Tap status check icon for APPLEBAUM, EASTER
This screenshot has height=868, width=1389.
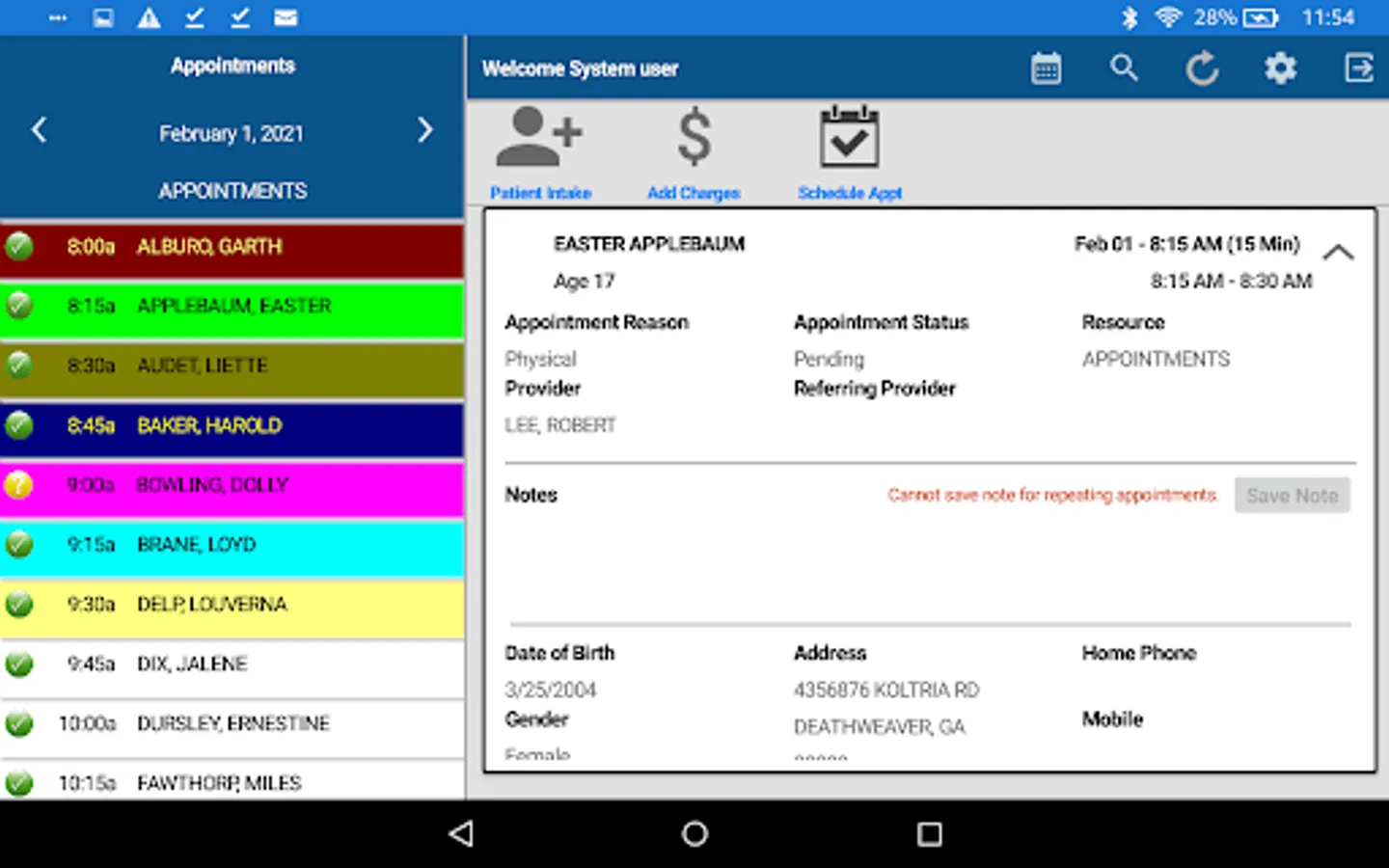pyautogui.click(x=19, y=306)
